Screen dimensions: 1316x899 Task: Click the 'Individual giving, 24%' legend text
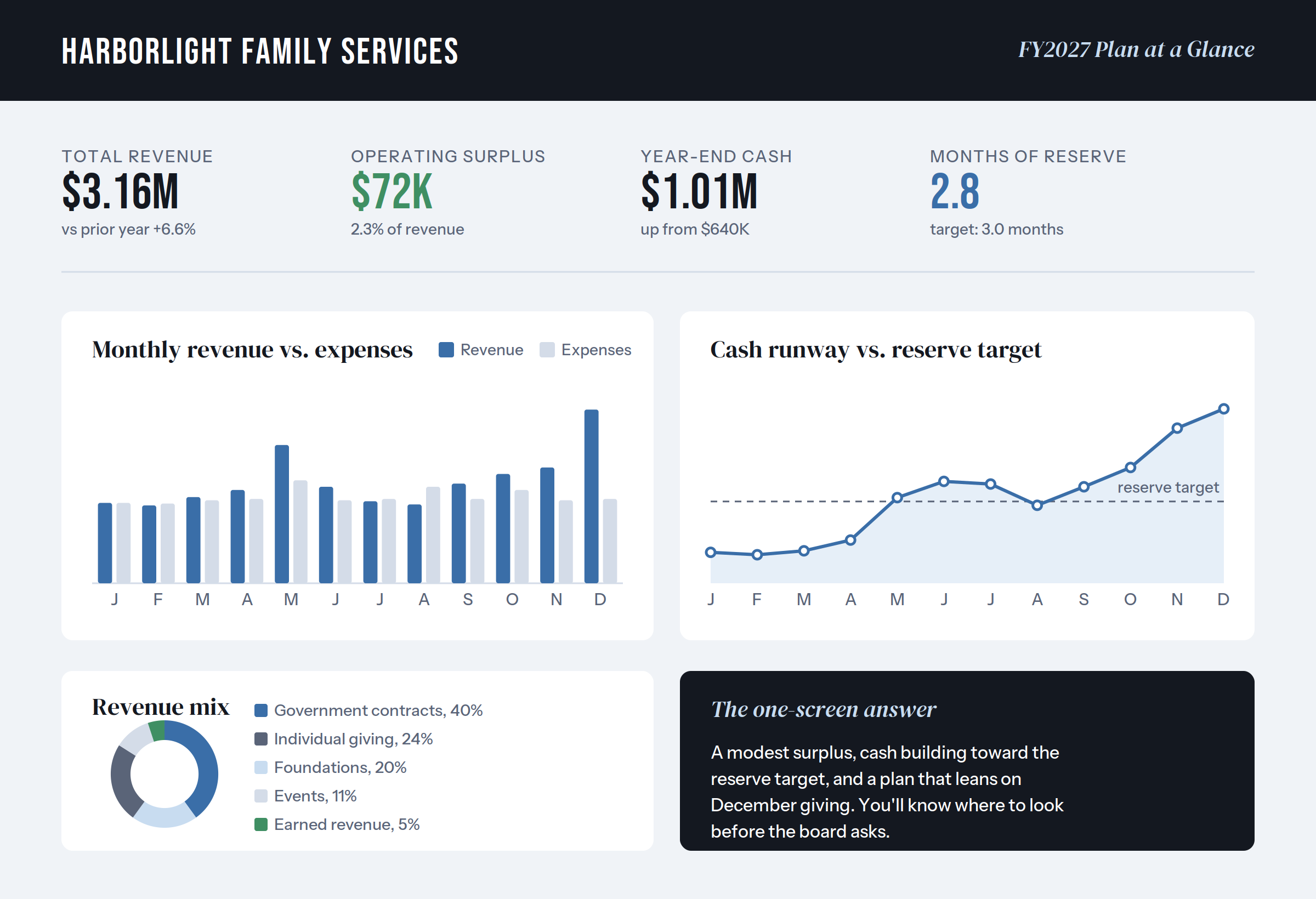pos(353,739)
